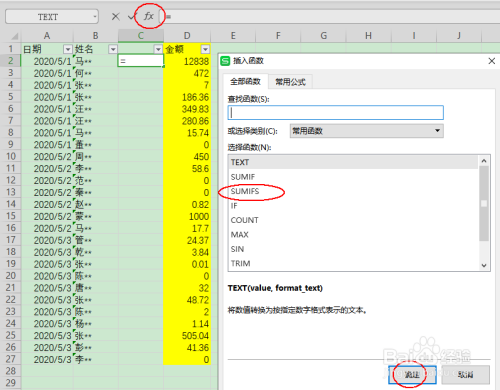500x390 pixels.
Task: Select SUMIF in the function list
Action: point(353,177)
